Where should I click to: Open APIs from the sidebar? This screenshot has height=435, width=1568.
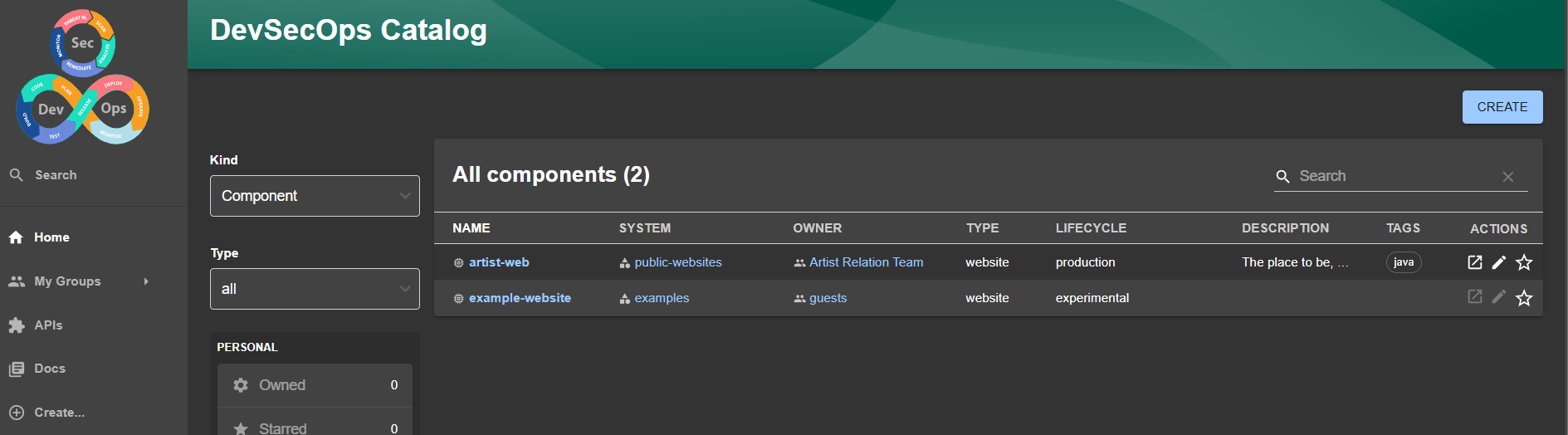[48, 325]
